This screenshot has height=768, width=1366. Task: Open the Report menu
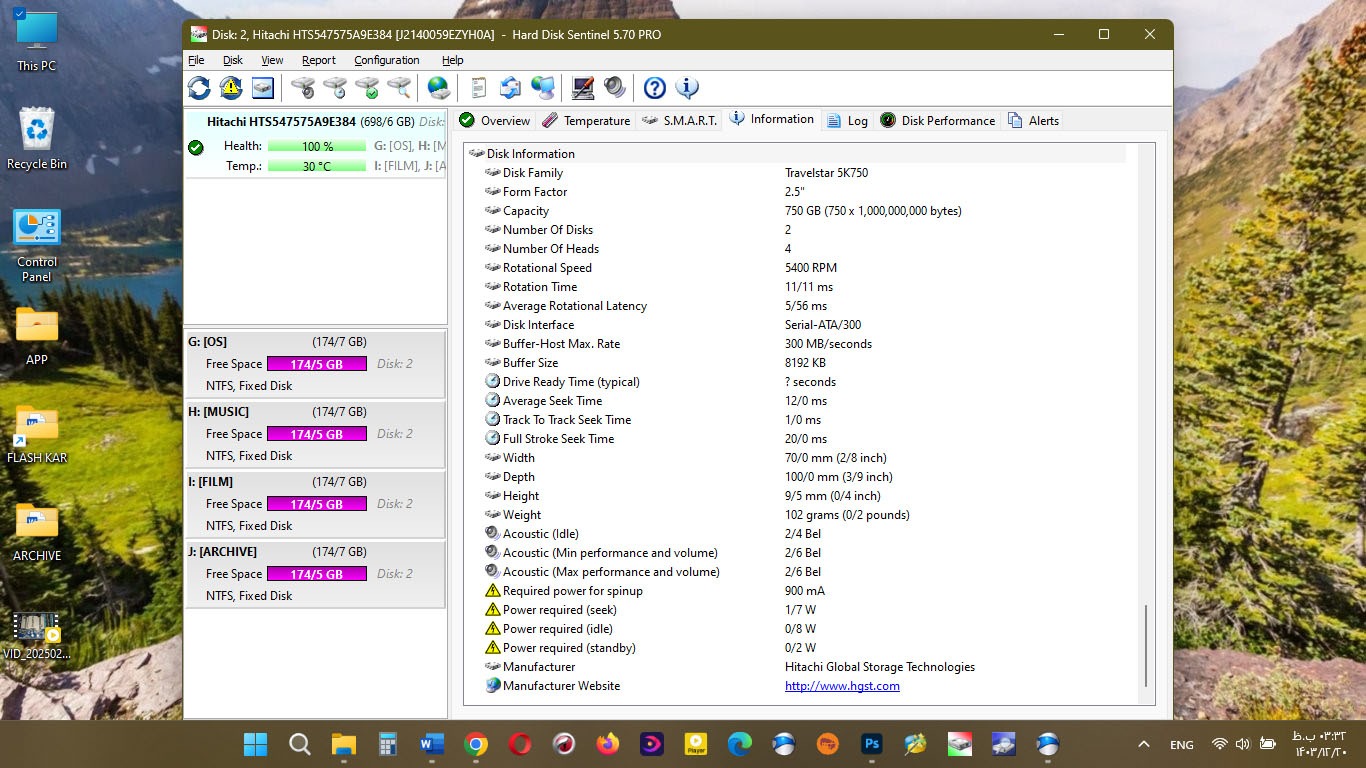tap(319, 60)
